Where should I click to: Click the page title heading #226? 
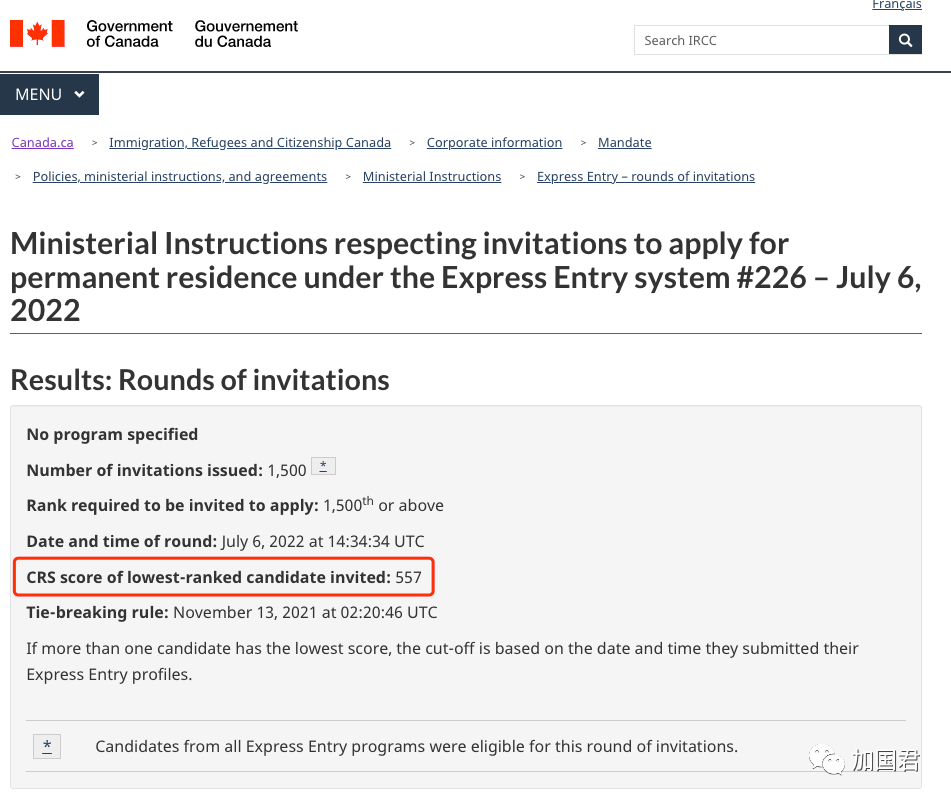465,277
